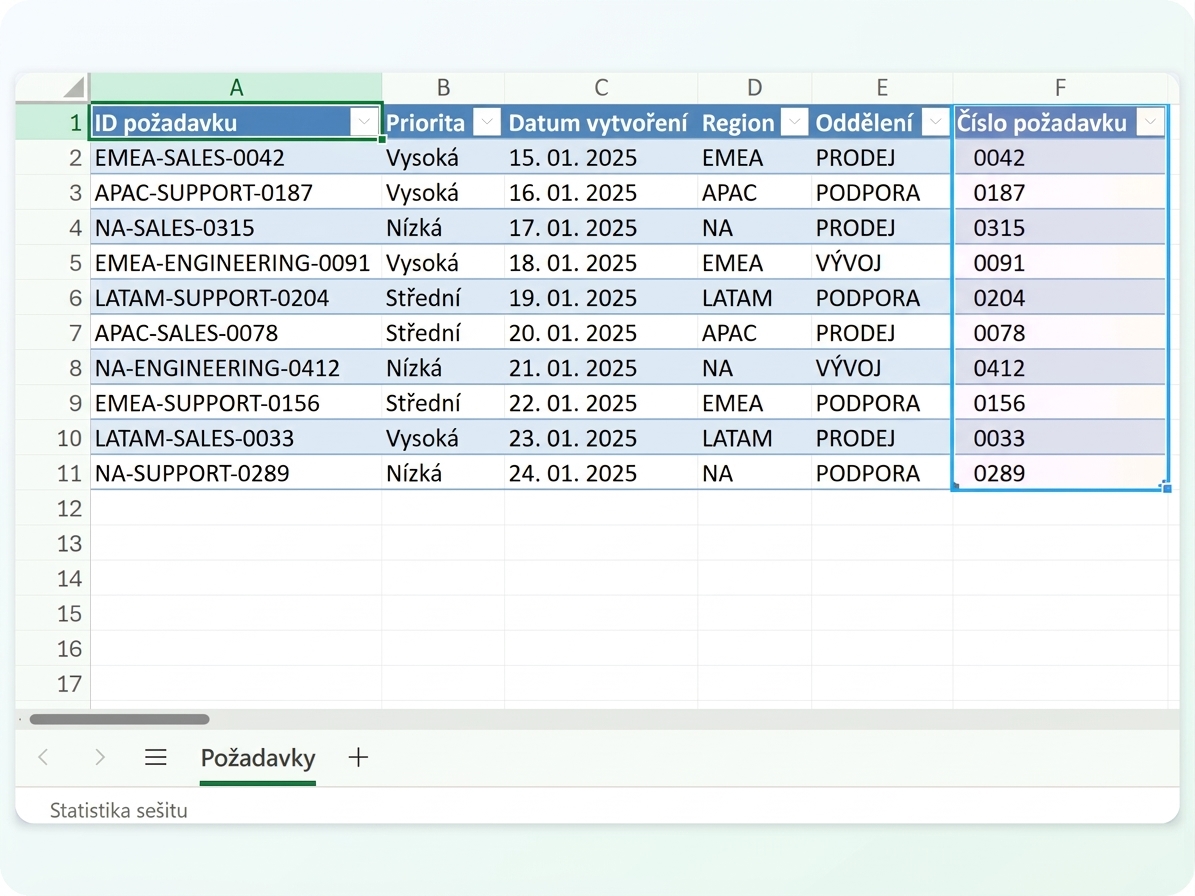Switch to the Požadavky sheet tab
The image size is (1195, 896).
[258, 758]
